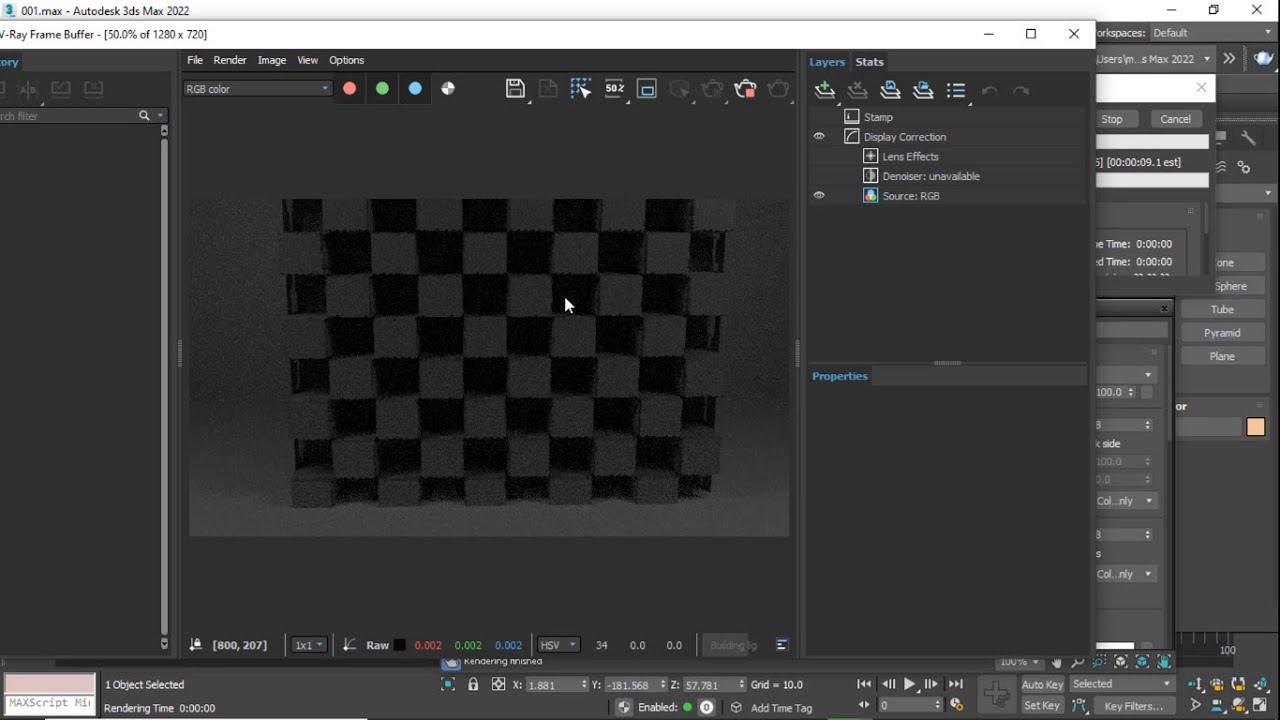Open Time Configuration icon
The height and width of the screenshot is (720, 1280).
pyautogui.click(x=957, y=705)
